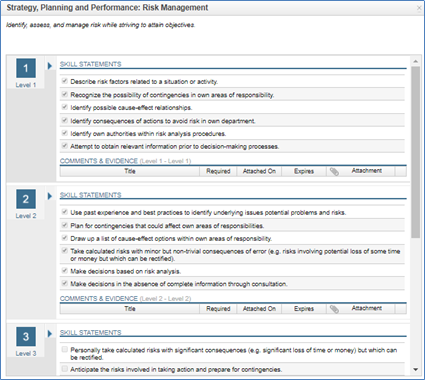The image size is (425, 380).
Task: Click the Level 2 number badge
Action: point(26,199)
